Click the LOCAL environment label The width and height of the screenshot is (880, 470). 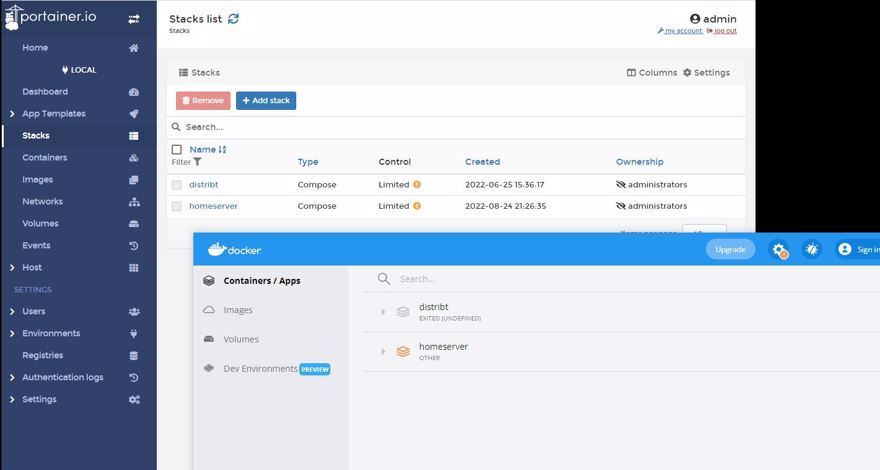pyautogui.click(x=79, y=70)
